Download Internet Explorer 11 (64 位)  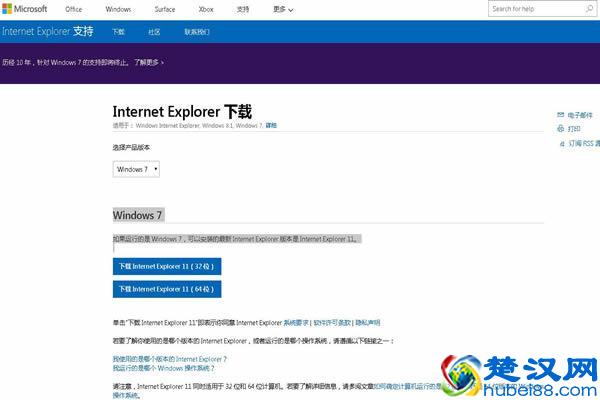[x=167, y=289]
